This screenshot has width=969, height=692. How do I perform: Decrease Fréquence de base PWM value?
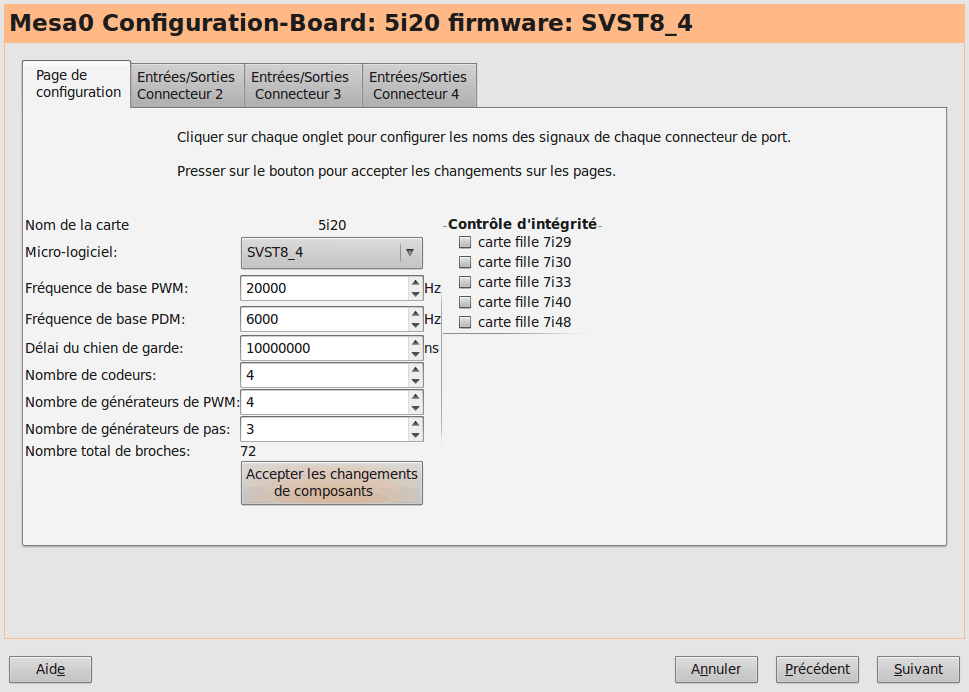(x=415, y=294)
